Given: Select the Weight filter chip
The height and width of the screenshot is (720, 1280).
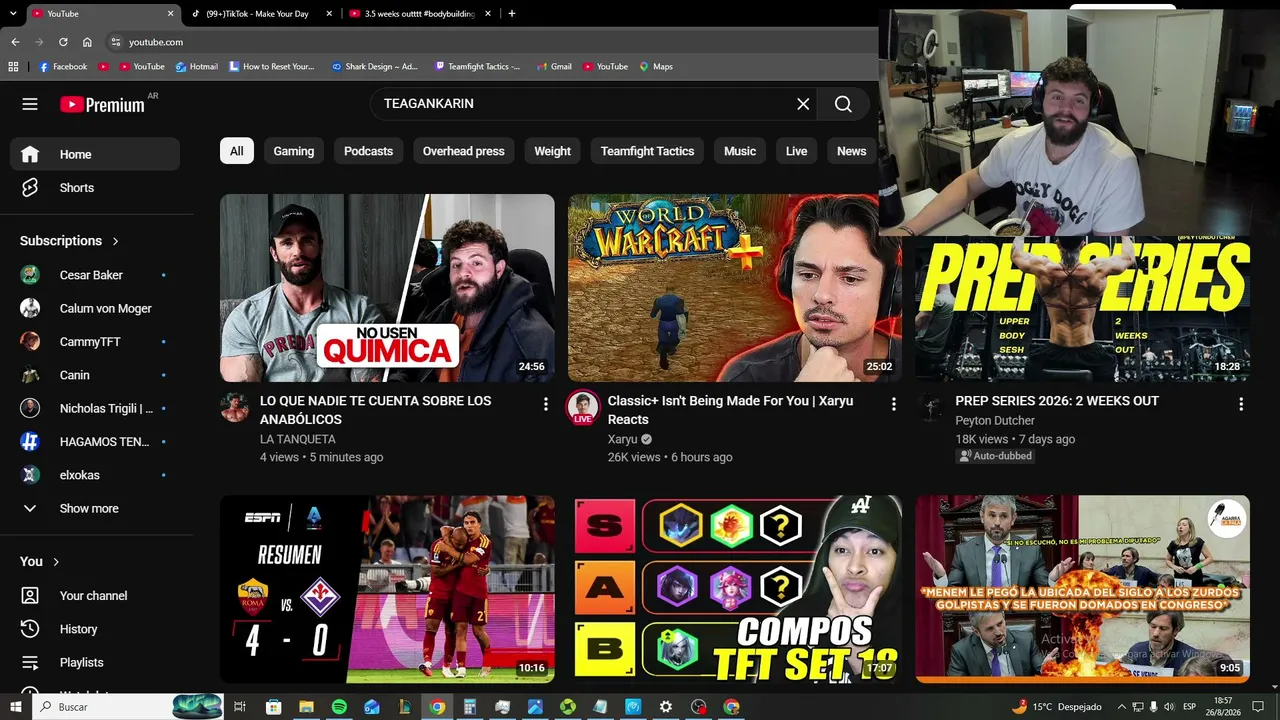Looking at the screenshot, I should pyautogui.click(x=552, y=151).
